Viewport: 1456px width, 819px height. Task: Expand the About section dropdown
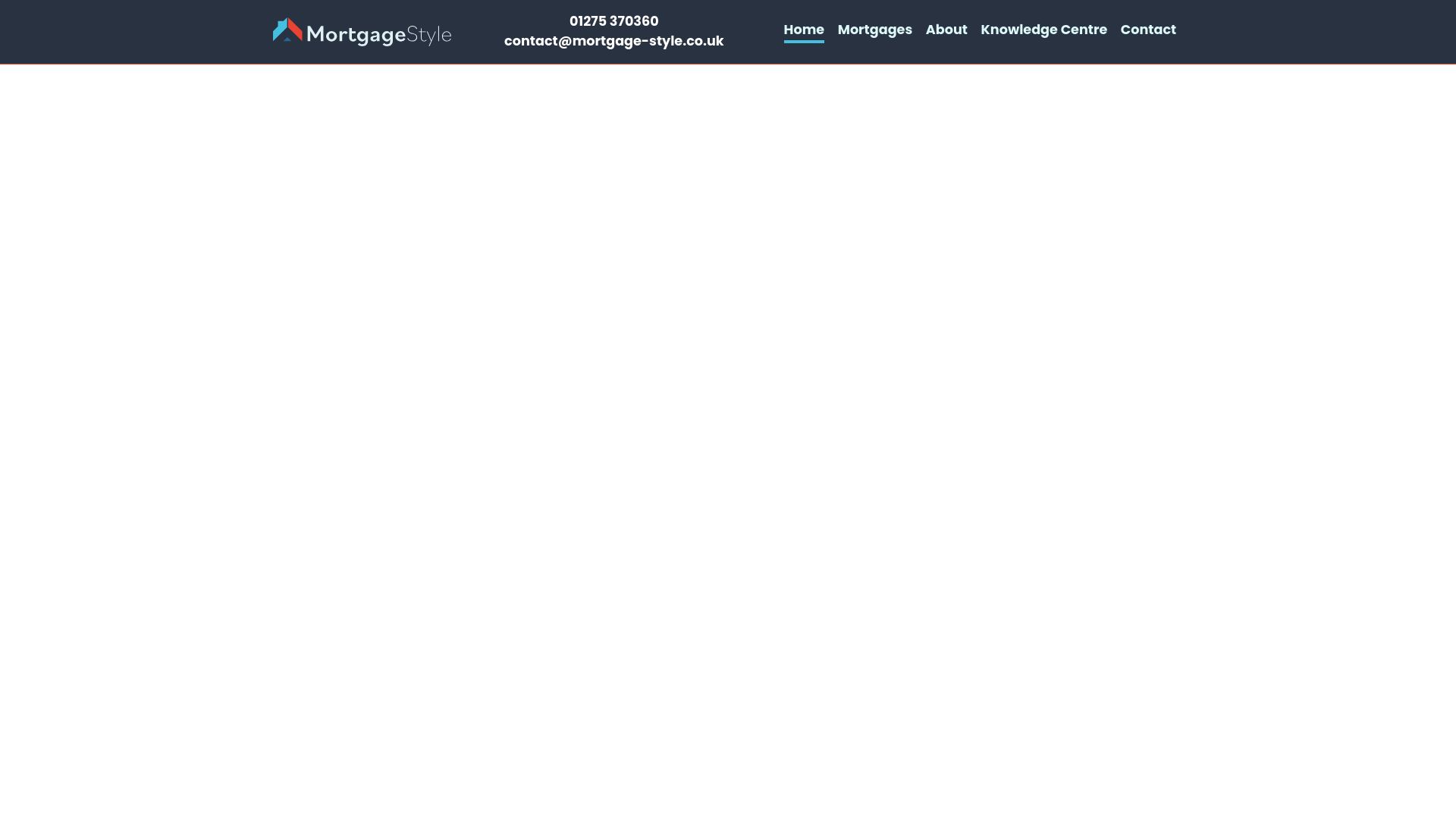[946, 29]
